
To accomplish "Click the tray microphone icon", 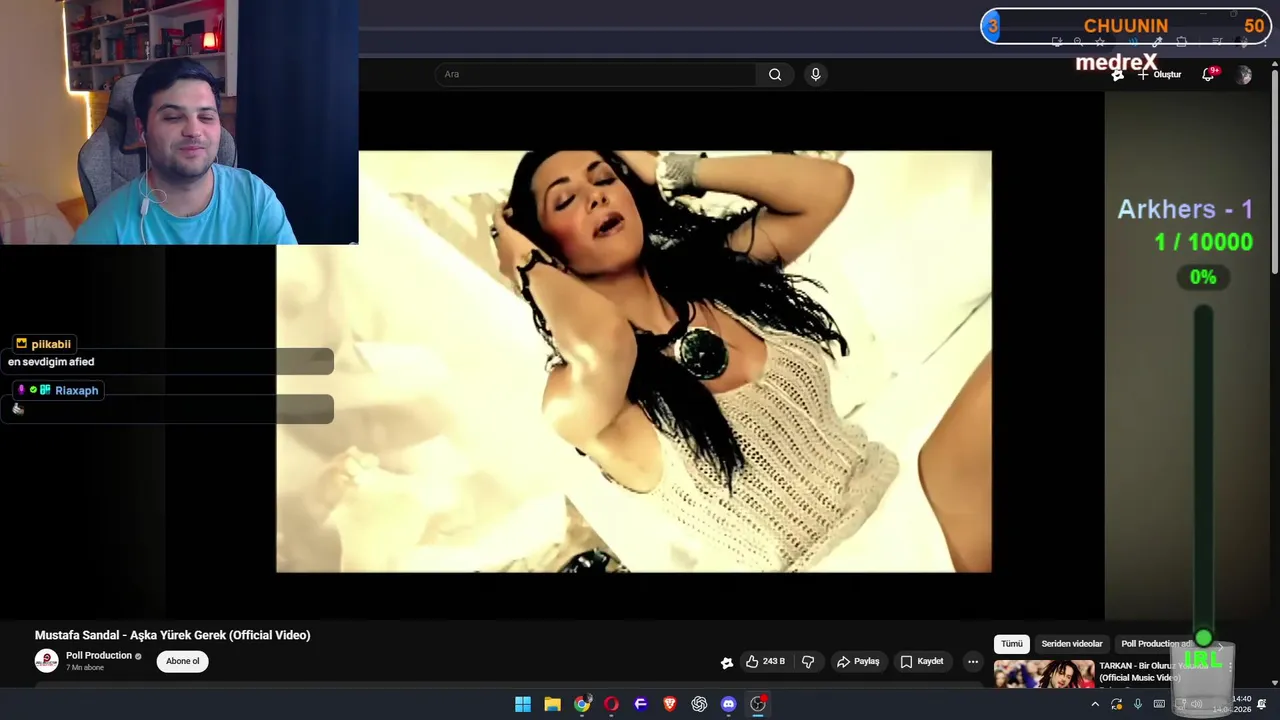I will pyautogui.click(x=1138, y=704).
